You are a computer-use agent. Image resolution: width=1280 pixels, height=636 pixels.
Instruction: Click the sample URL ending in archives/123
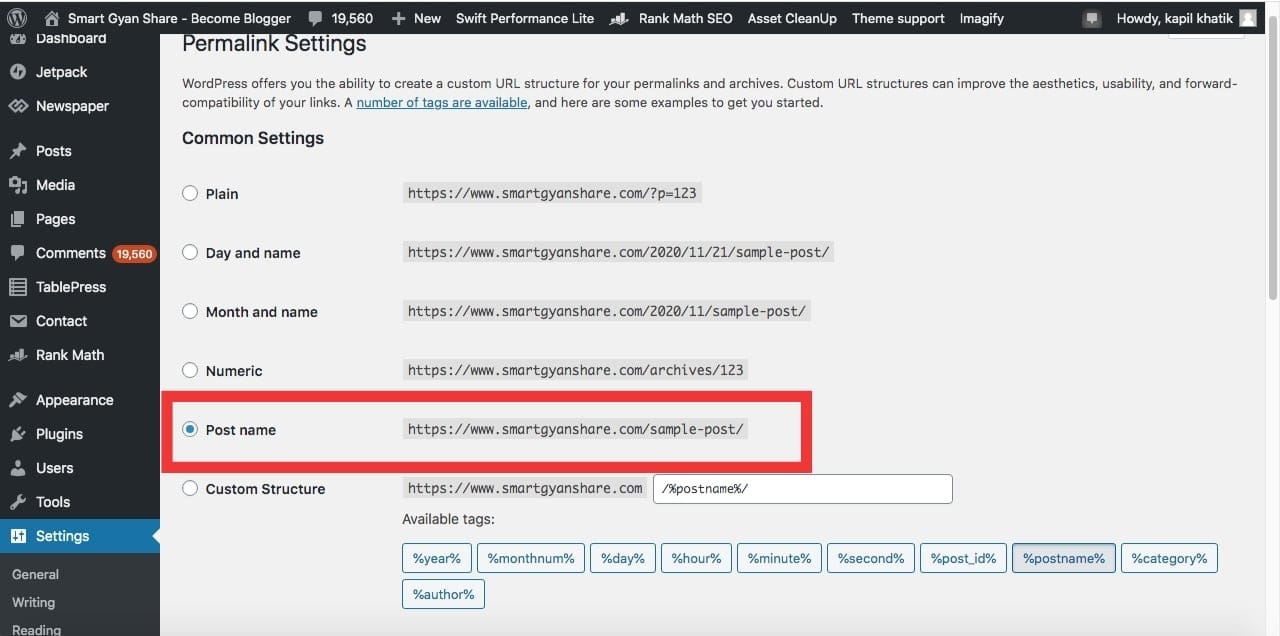pyautogui.click(x=576, y=370)
